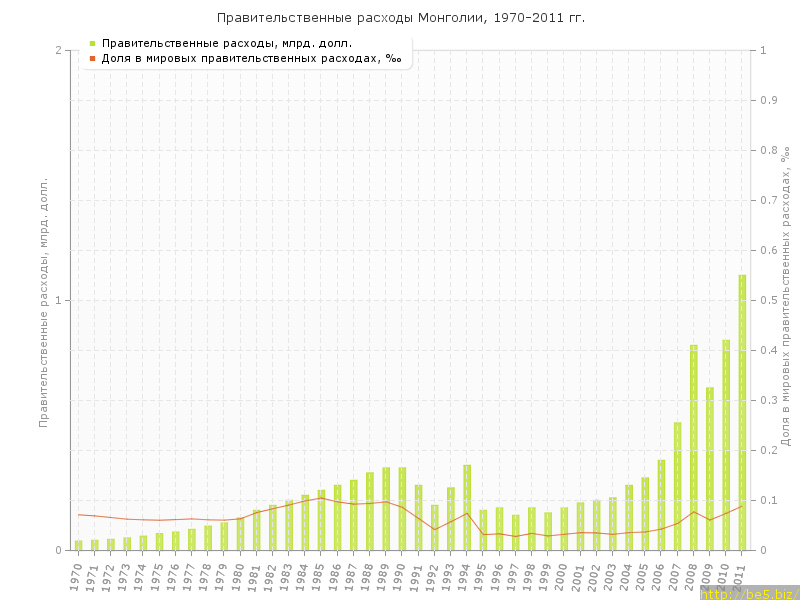
Task: Click the chart title about Mongolia's spending
Action: pos(400,18)
